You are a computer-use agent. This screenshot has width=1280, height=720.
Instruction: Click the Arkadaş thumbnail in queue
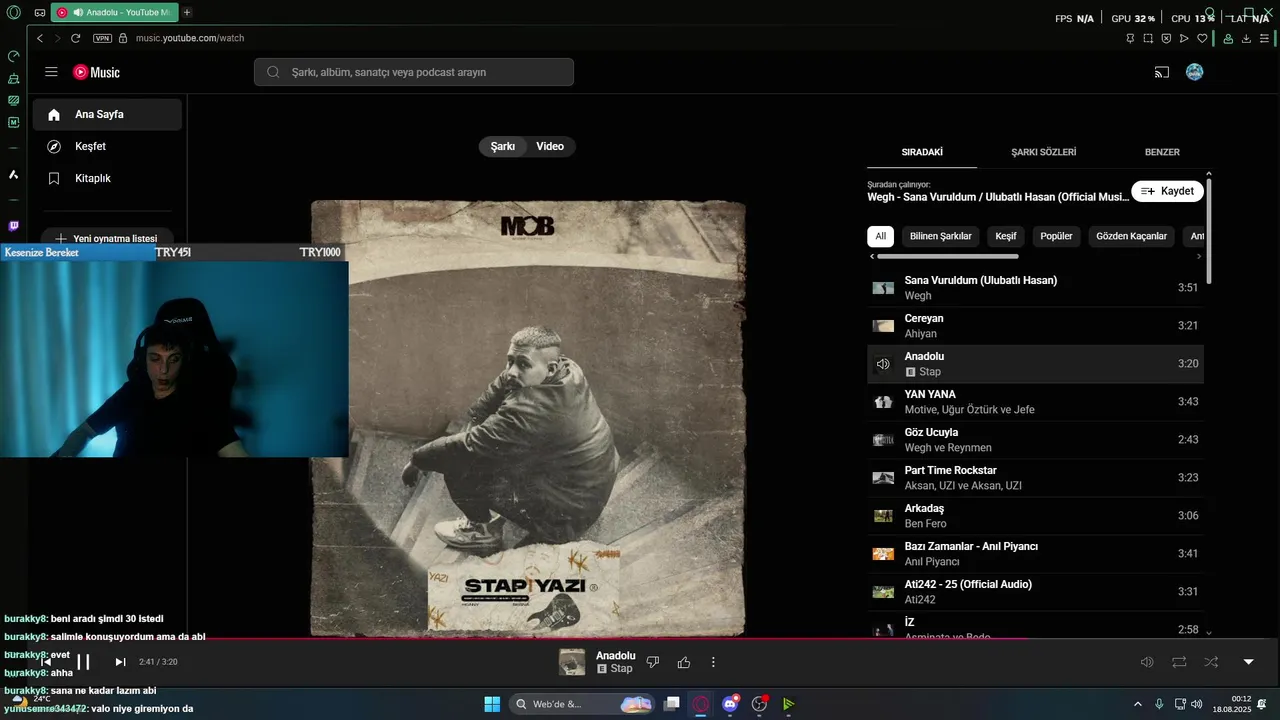click(883, 516)
